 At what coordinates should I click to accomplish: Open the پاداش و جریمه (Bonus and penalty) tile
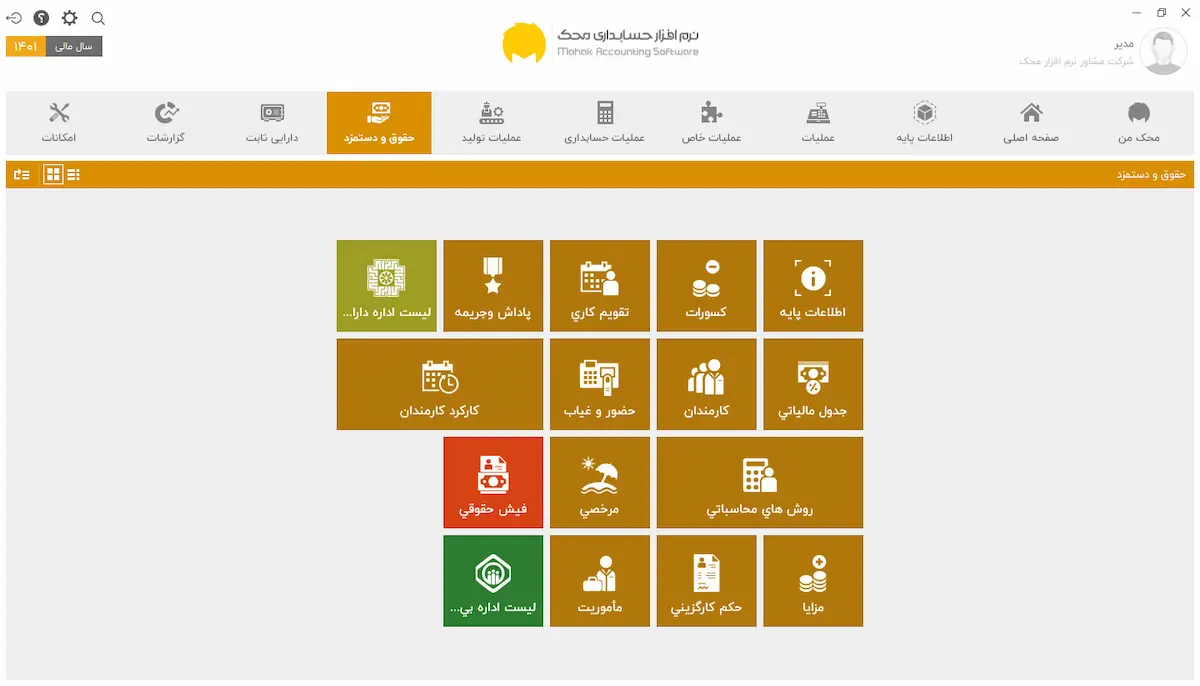(x=493, y=285)
